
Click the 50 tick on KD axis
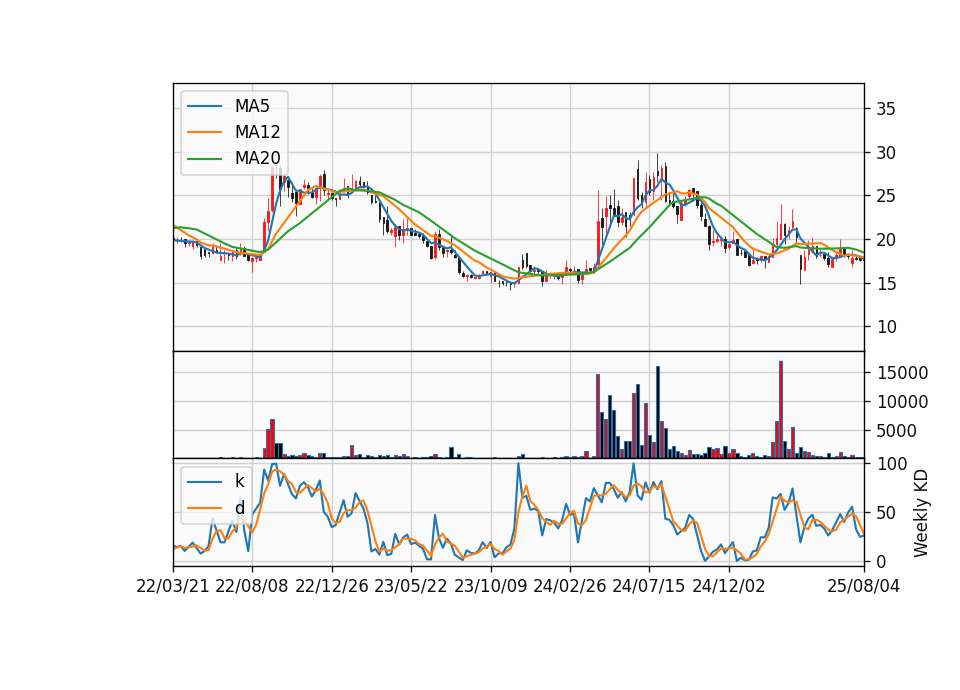[886, 513]
